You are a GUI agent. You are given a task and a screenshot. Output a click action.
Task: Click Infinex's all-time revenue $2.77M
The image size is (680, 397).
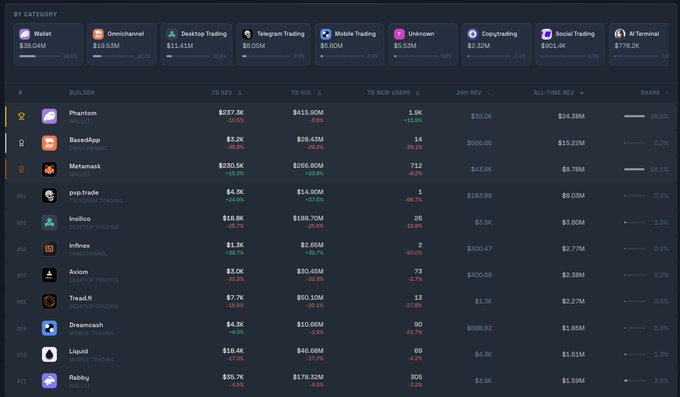pyautogui.click(x=573, y=249)
